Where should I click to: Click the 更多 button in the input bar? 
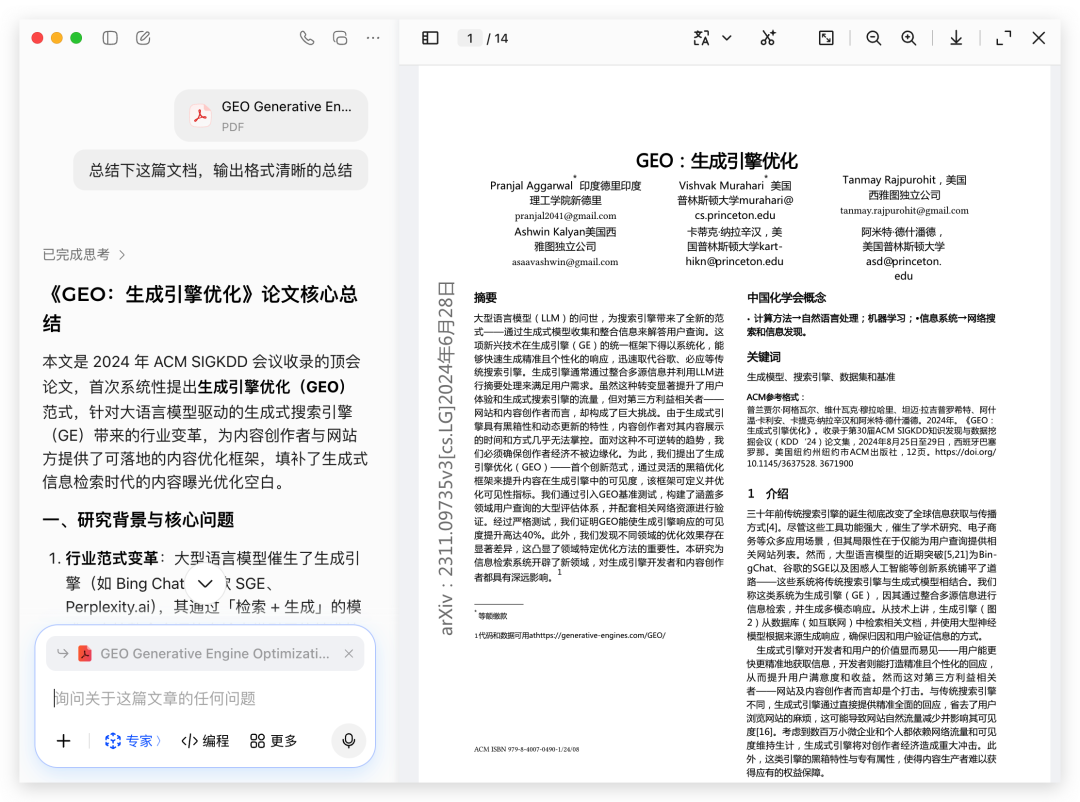click(272, 741)
